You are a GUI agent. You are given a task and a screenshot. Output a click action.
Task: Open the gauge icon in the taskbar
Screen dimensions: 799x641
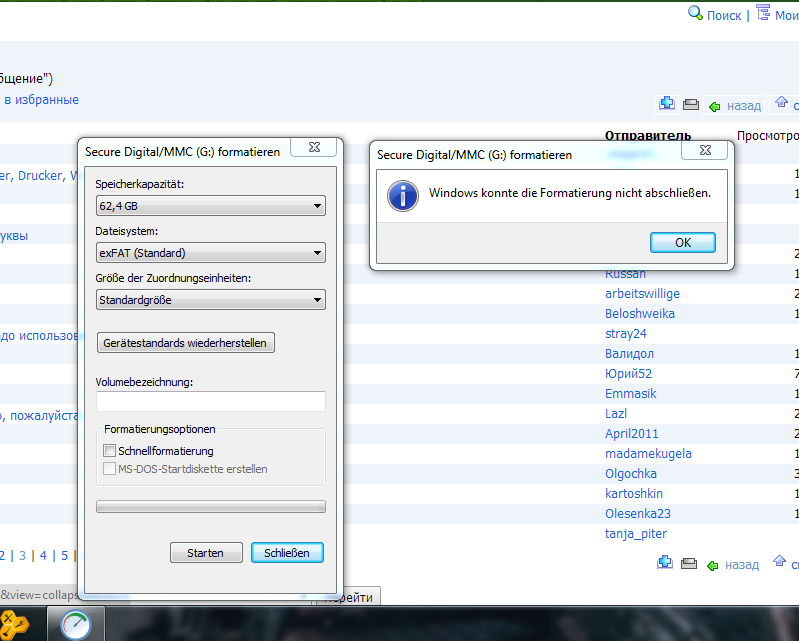[x=75, y=624]
